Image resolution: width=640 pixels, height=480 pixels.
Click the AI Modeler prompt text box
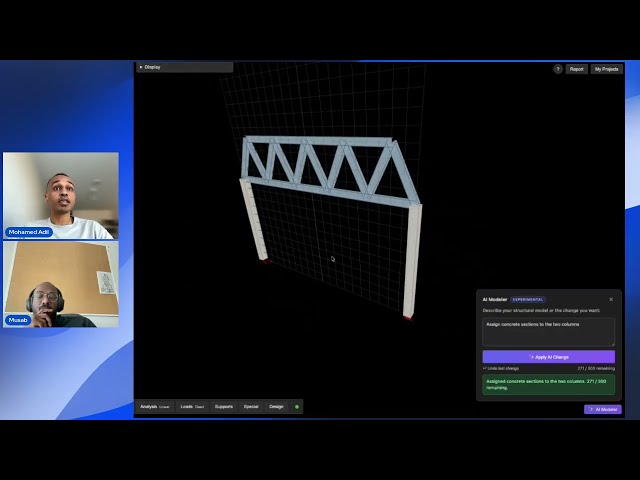tap(548, 332)
